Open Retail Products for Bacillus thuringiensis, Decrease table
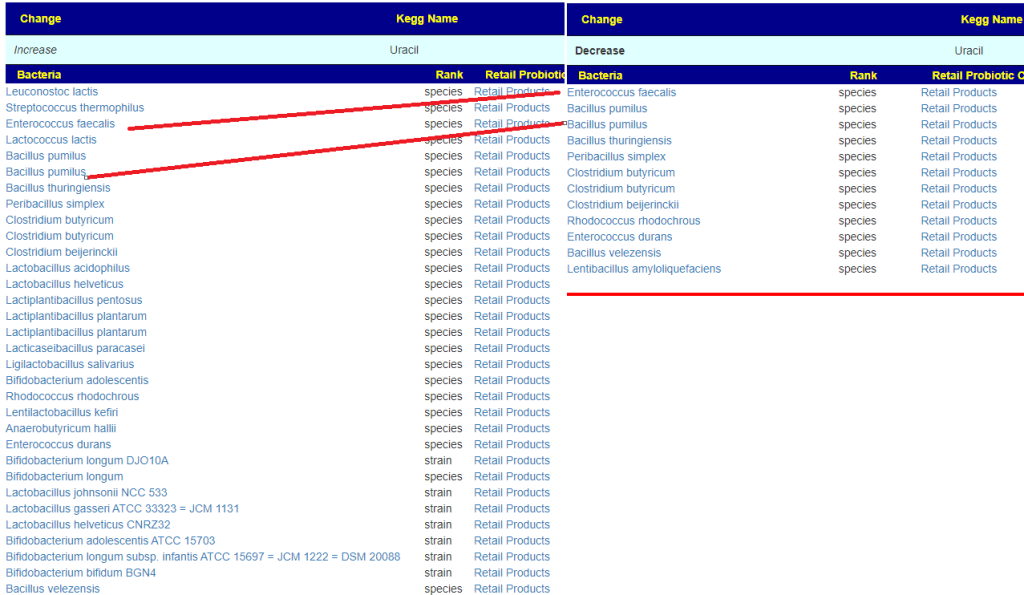 coord(959,140)
